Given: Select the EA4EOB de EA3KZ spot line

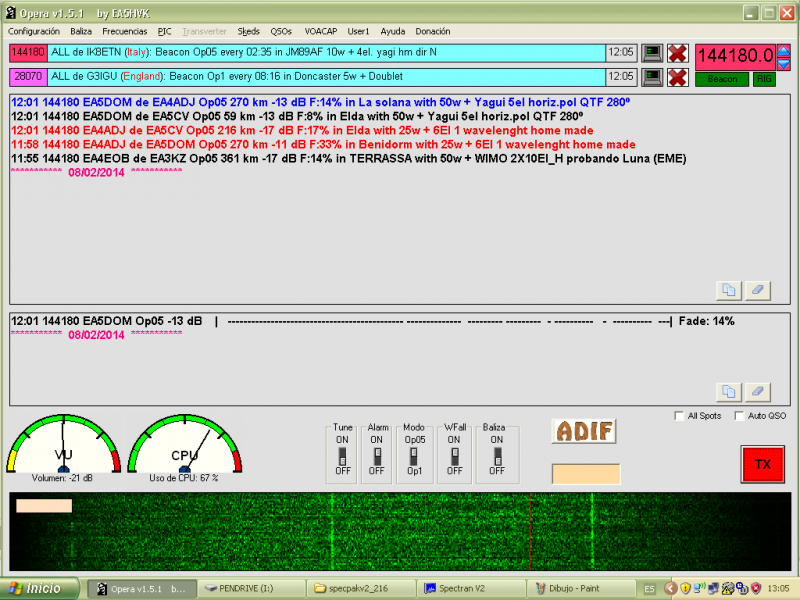Looking at the screenshot, I should (348, 159).
